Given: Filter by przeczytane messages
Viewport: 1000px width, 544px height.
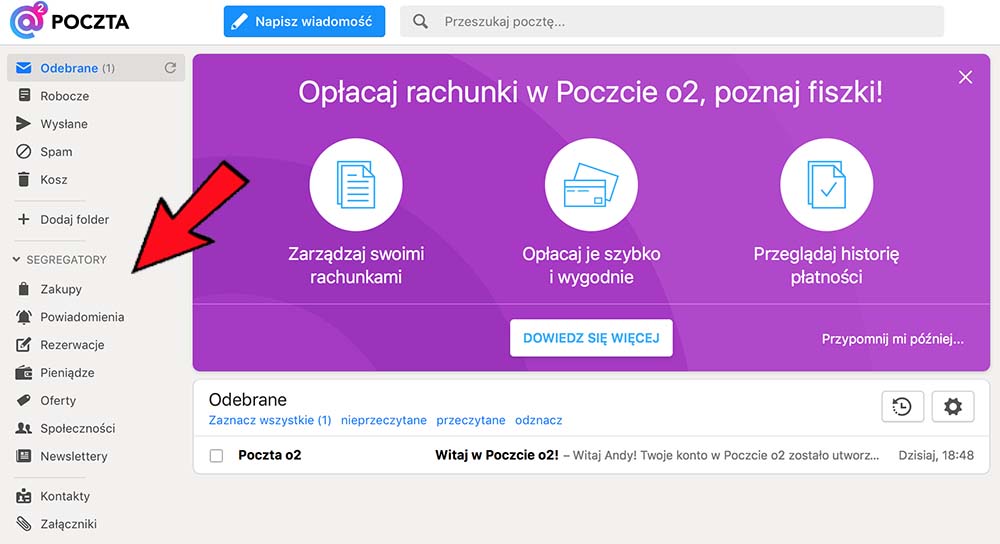Looking at the screenshot, I should [x=471, y=420].
